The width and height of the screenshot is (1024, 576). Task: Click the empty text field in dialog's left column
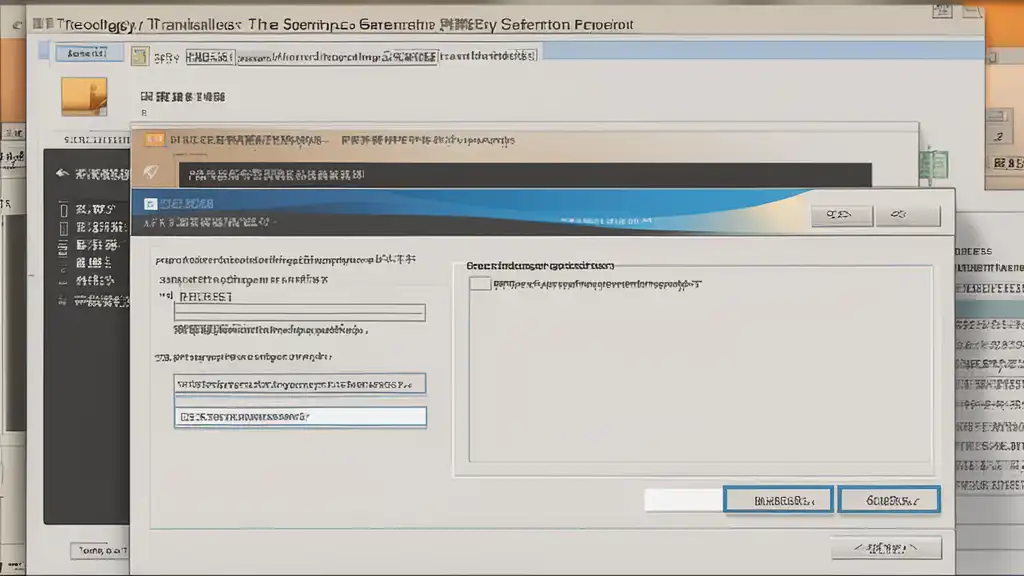point(300,312)
